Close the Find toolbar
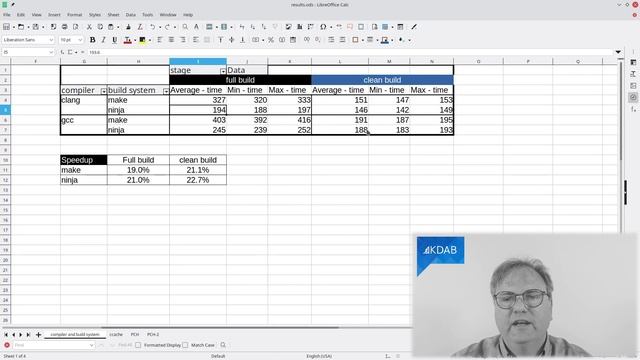 7,345
